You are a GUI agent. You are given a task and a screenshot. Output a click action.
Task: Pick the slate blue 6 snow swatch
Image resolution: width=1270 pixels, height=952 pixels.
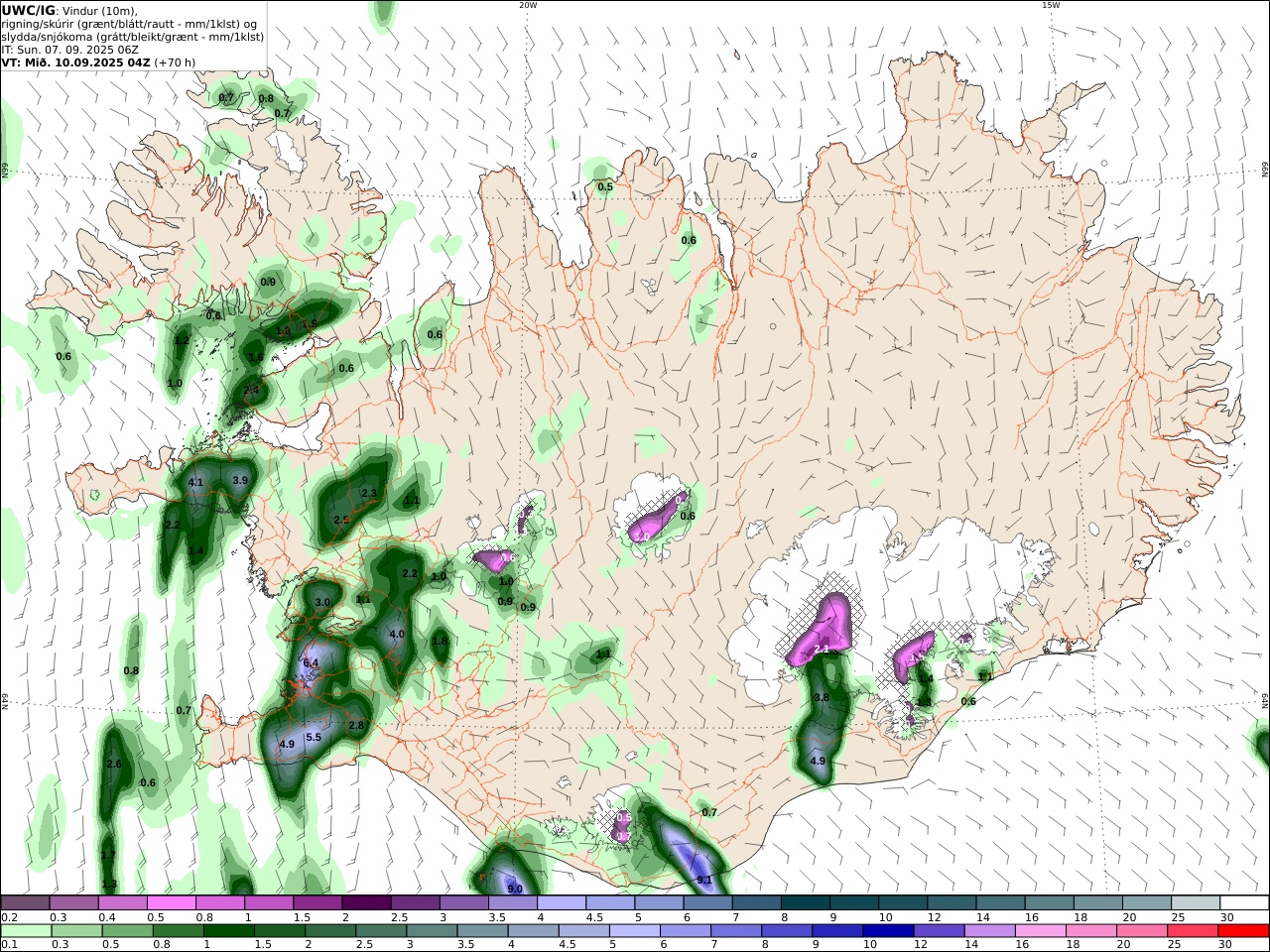707,903
